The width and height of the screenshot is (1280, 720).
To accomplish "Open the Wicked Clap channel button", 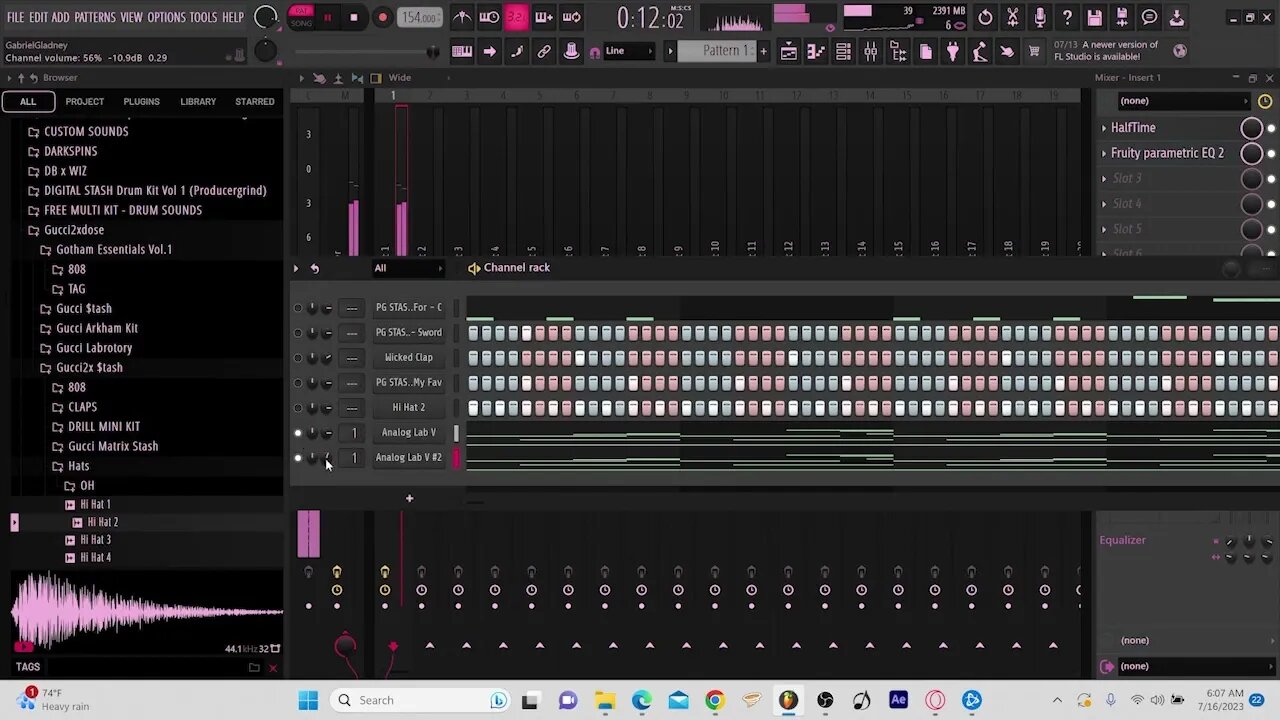I will (408, 357).
